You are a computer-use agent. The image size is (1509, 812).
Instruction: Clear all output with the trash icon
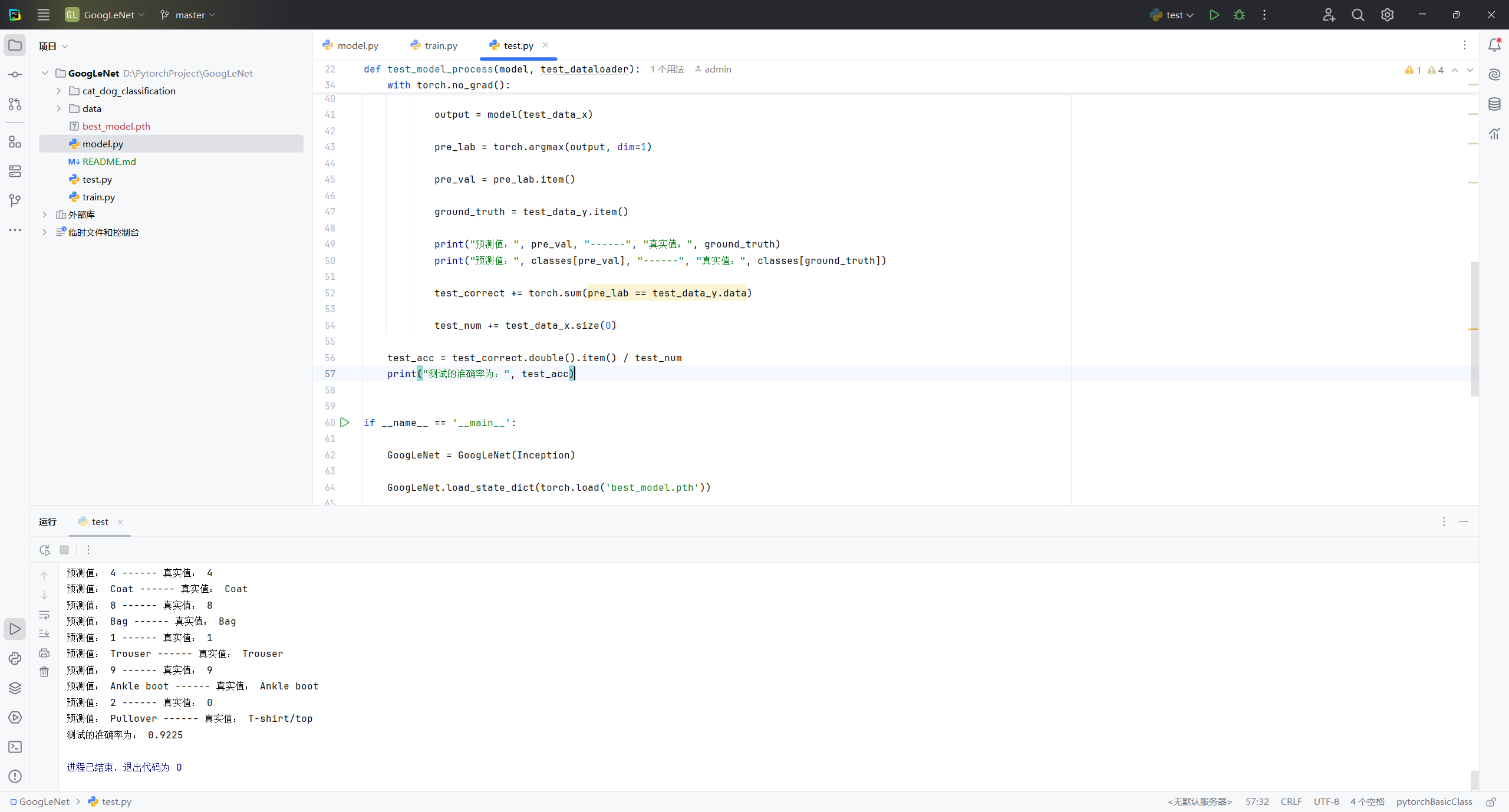click(x=44, y=672)
